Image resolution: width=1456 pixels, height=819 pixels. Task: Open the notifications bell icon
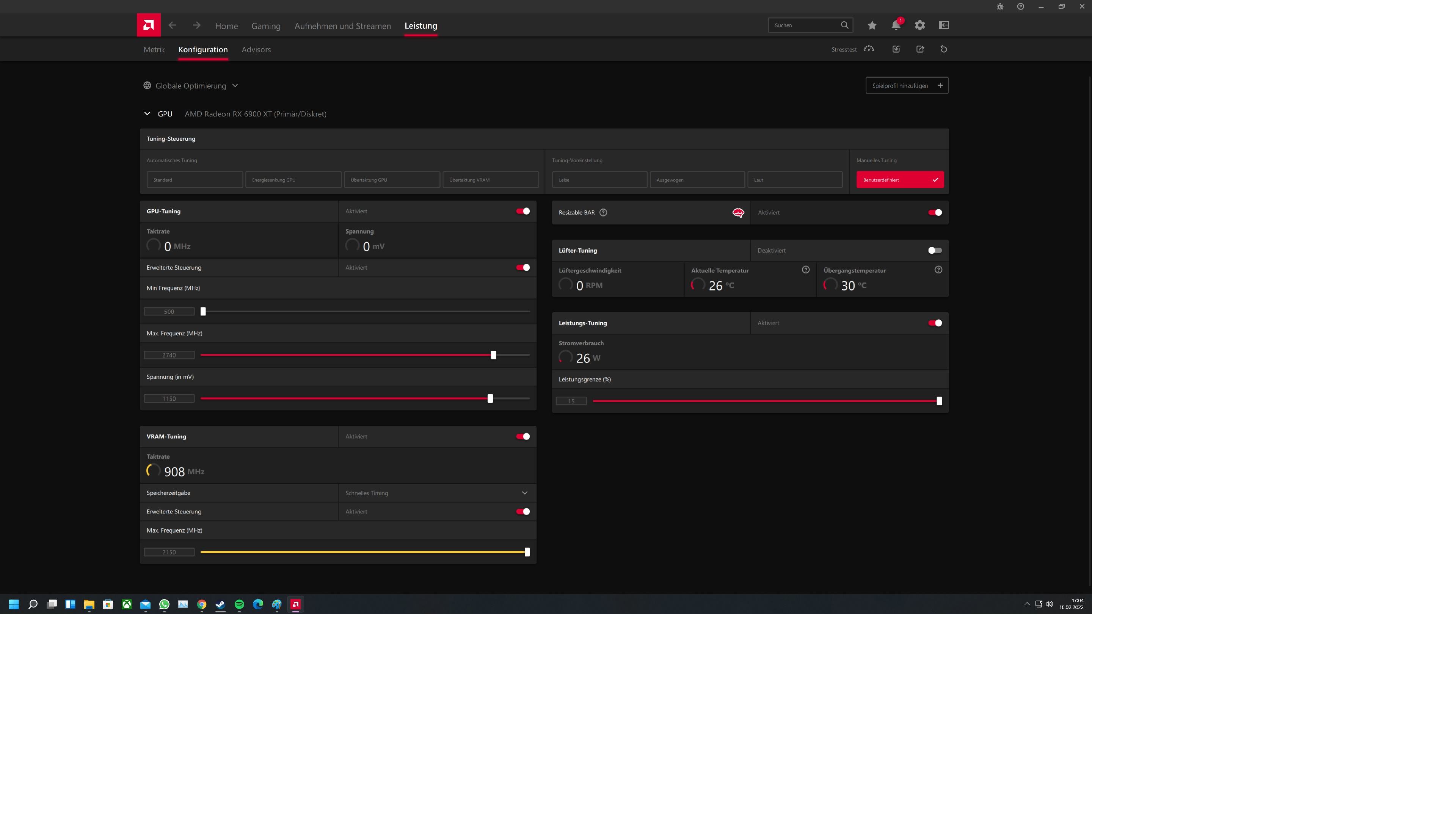tap(896, 25)
